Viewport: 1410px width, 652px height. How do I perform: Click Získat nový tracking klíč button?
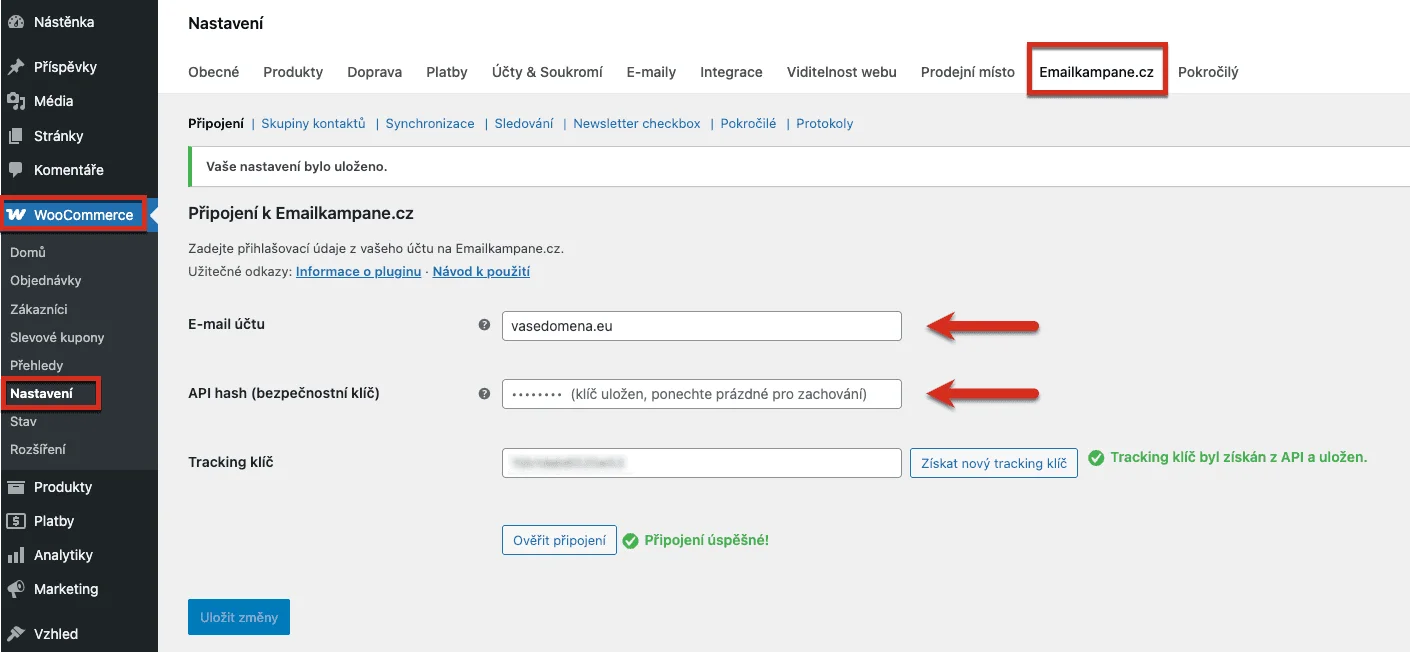[x=994, y=463]
